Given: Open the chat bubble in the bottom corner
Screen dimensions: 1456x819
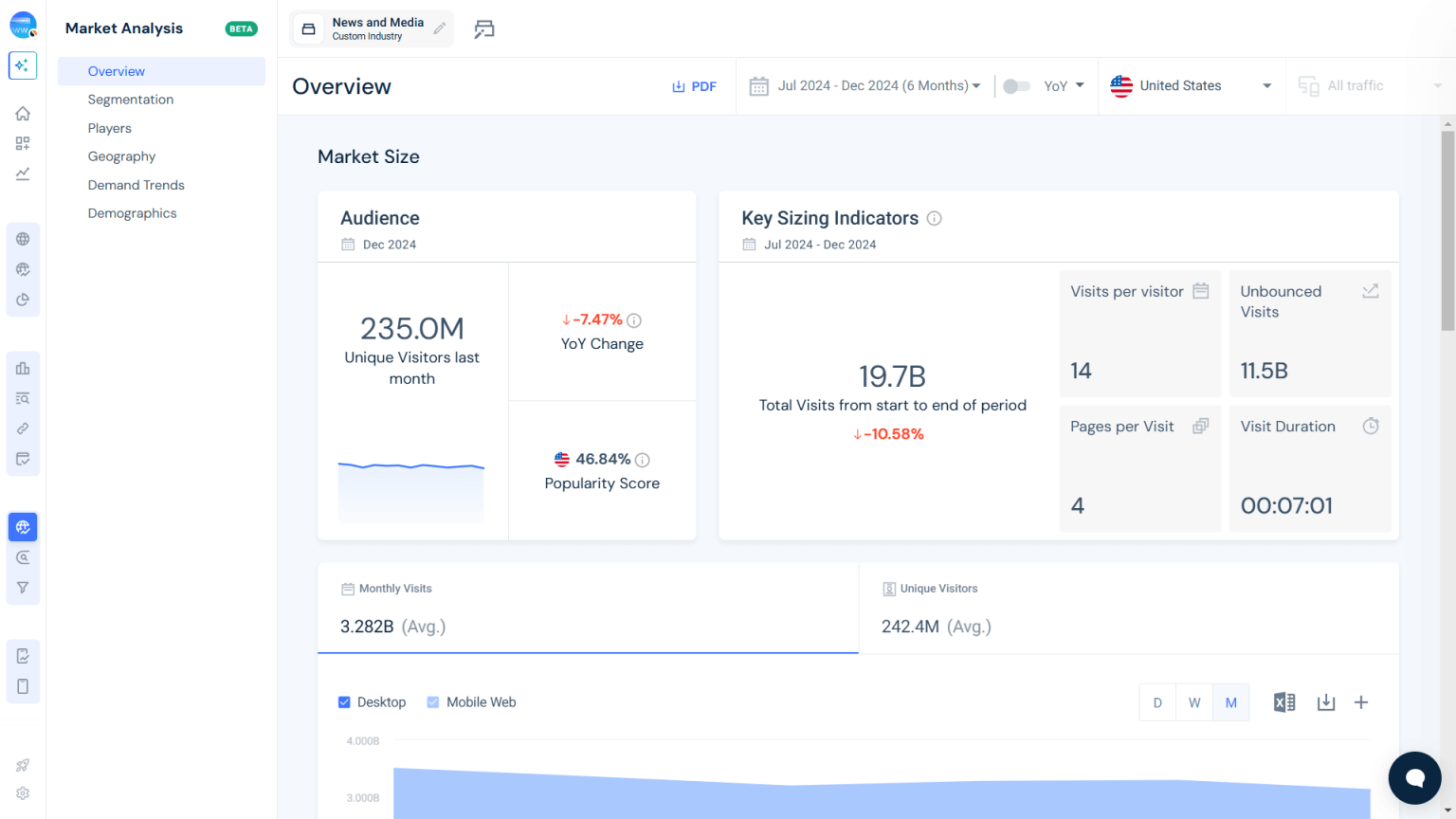Looking at the screenshot, I should pos(1414,777).
